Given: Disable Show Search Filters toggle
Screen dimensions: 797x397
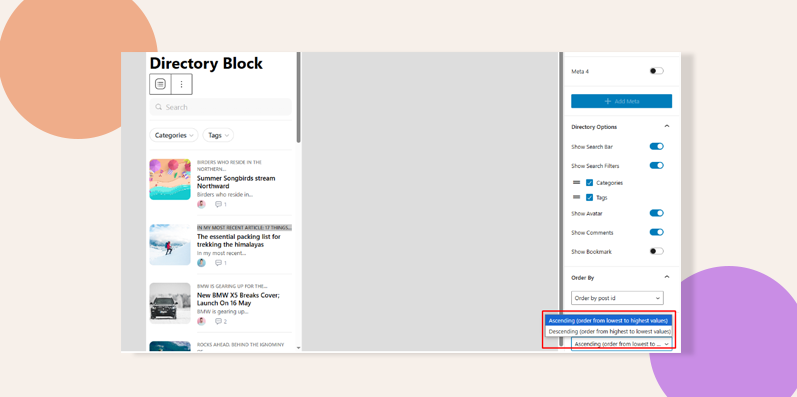Looking at the screenshot, I should [x=656, y=165].
